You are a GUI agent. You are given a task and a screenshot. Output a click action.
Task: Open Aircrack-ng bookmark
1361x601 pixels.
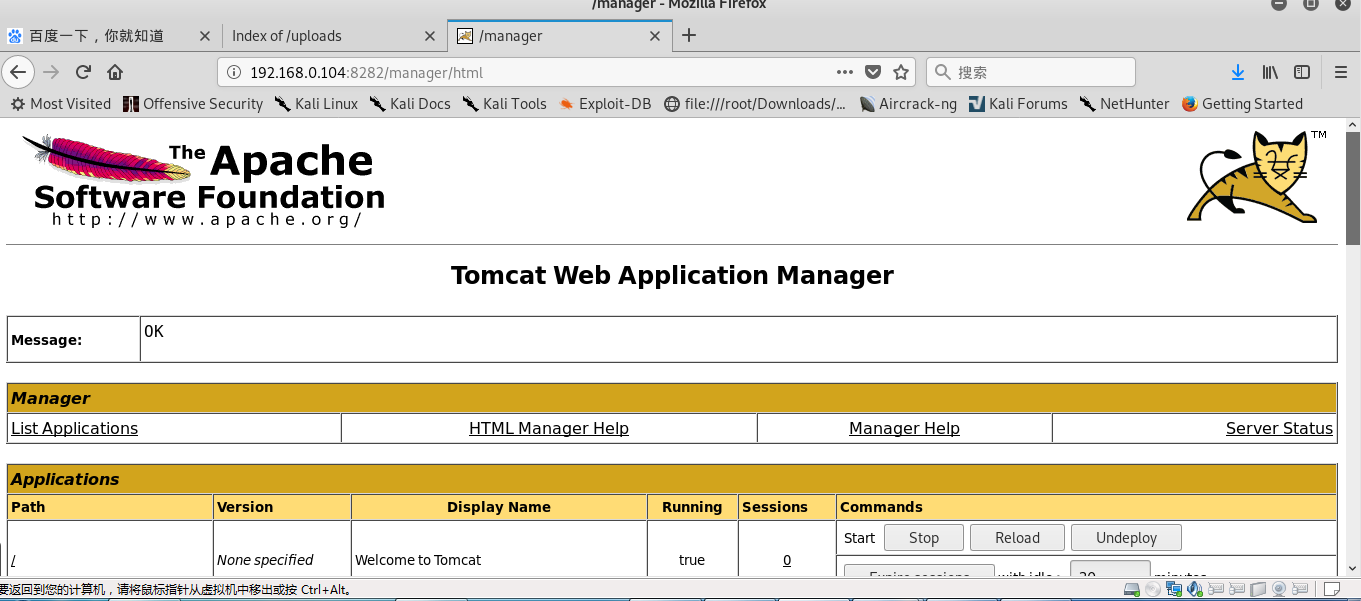pyautogui.click(x=908, y=104)
